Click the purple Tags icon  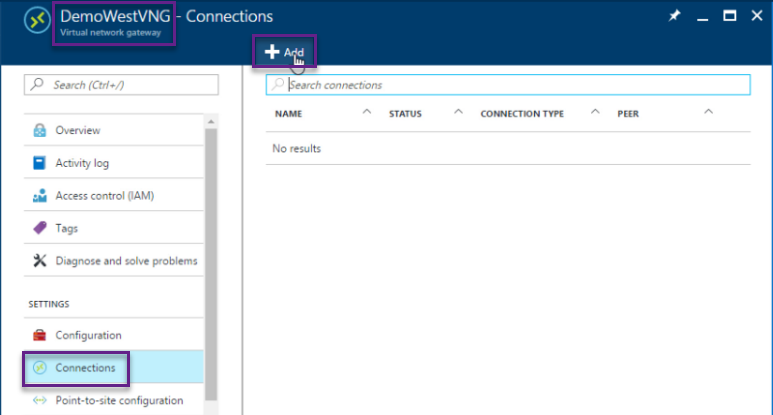[x=40, y=228]
